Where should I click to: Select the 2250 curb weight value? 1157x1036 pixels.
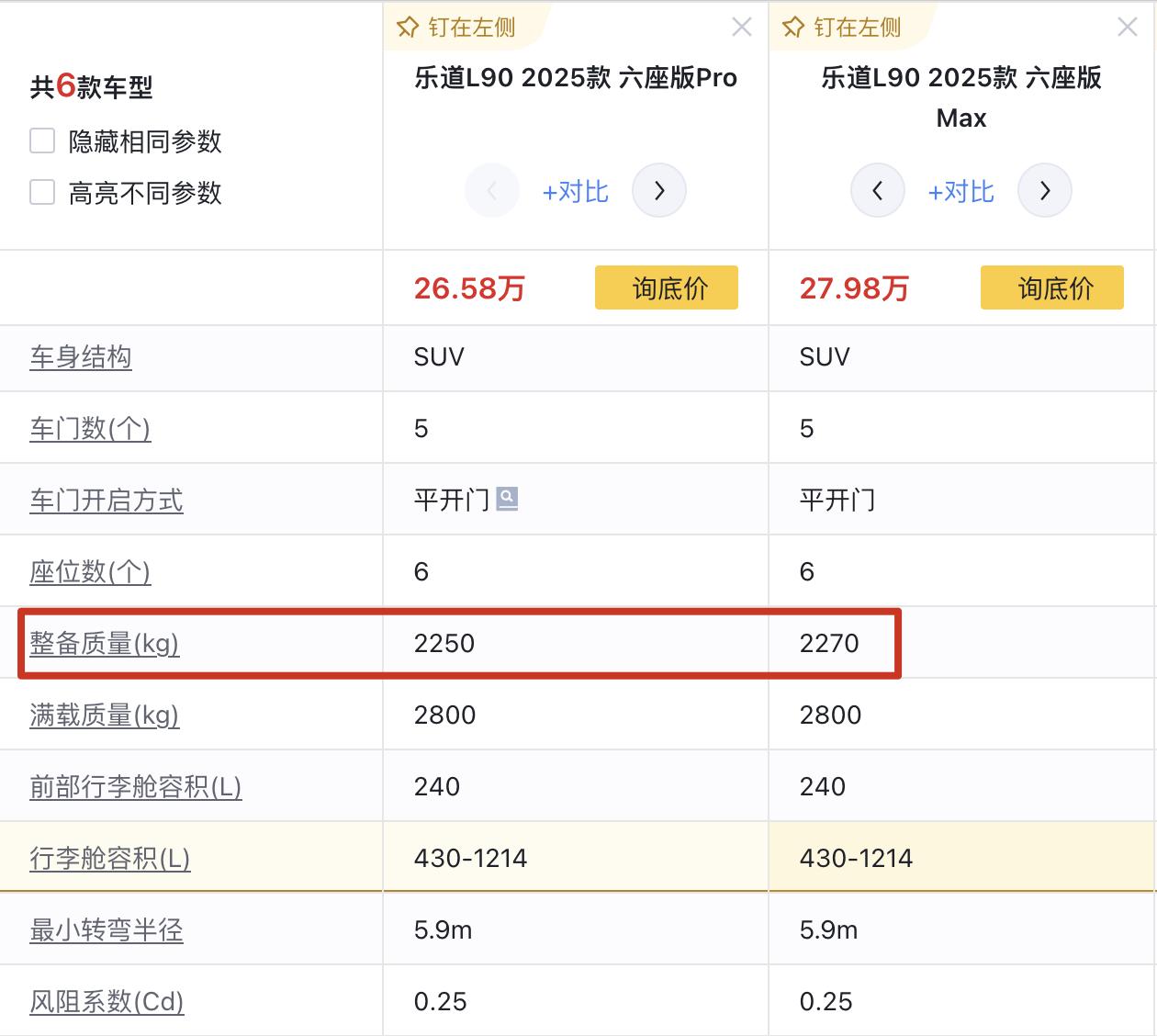[x=444, y=643]
